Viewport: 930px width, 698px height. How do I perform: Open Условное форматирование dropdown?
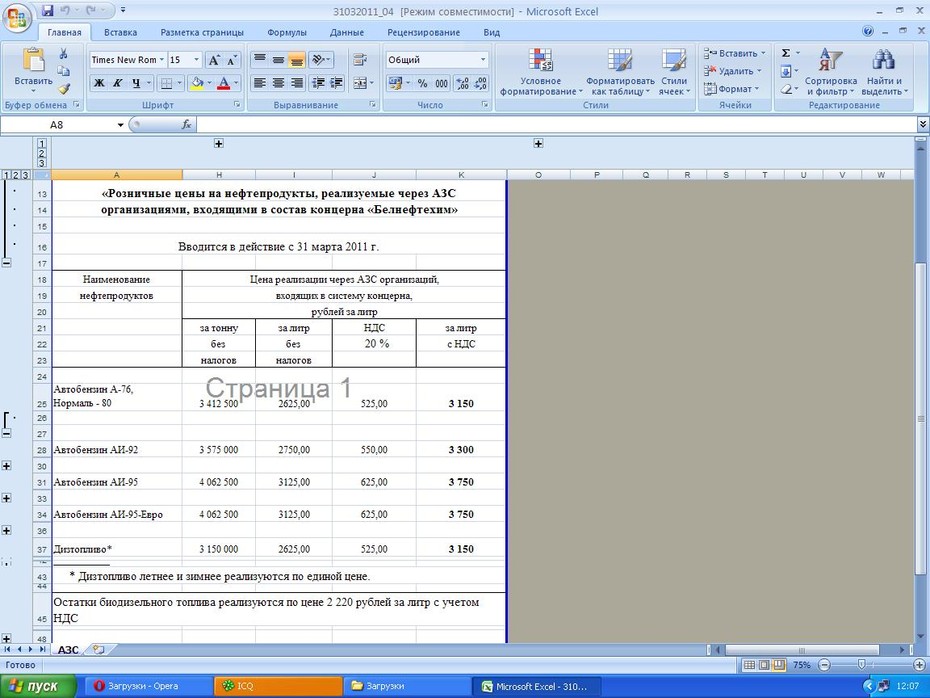click(540, 71)
